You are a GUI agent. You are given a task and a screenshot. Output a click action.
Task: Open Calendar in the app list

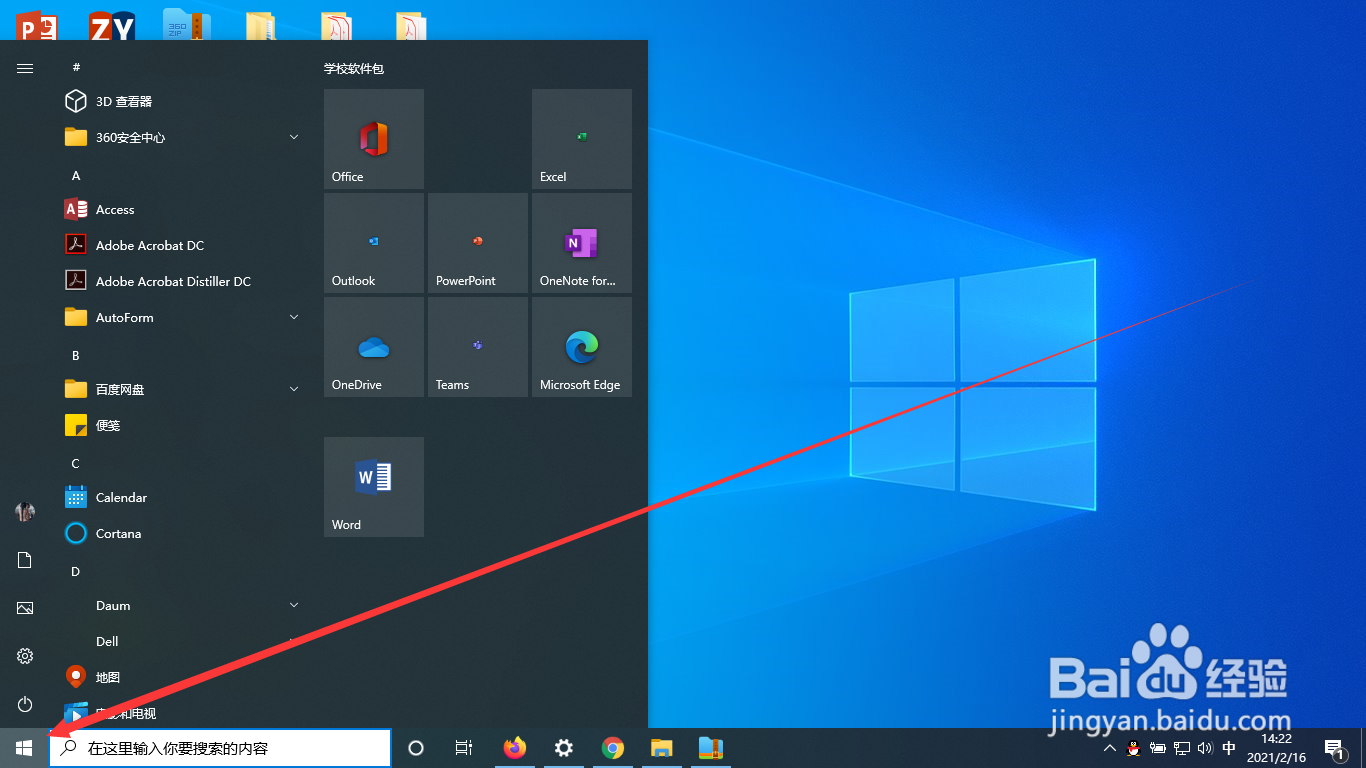182,497
